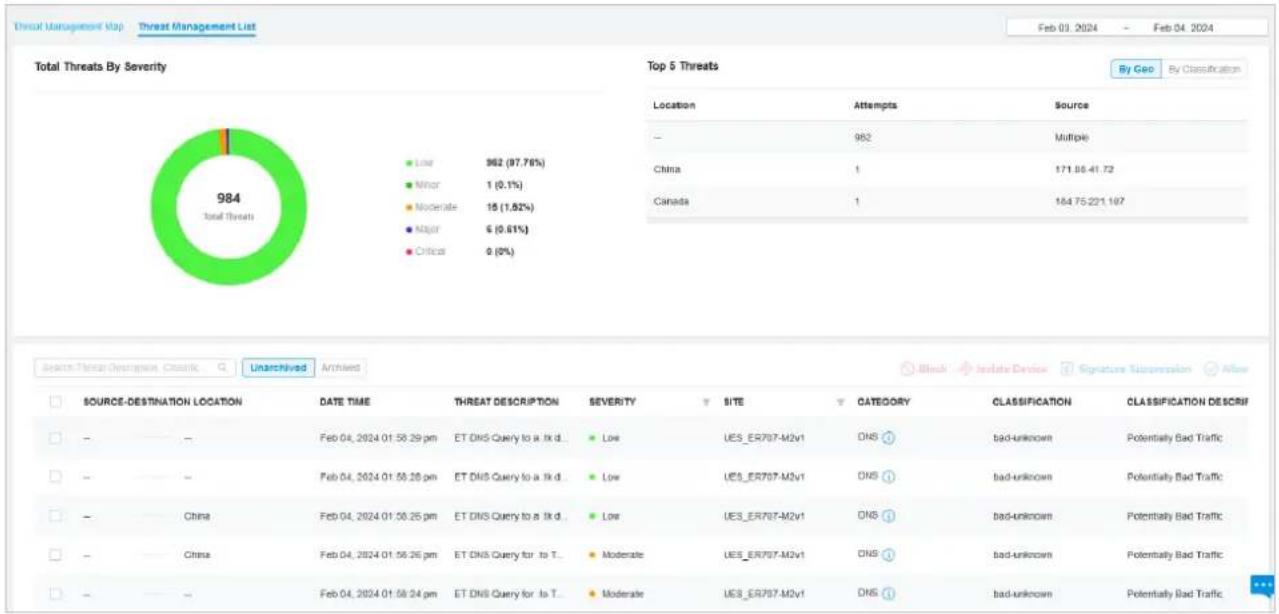Open the Severity column filter
The width and height of the screenshot is (1279, 614).
pyautogui.click(x=706, y=402)
